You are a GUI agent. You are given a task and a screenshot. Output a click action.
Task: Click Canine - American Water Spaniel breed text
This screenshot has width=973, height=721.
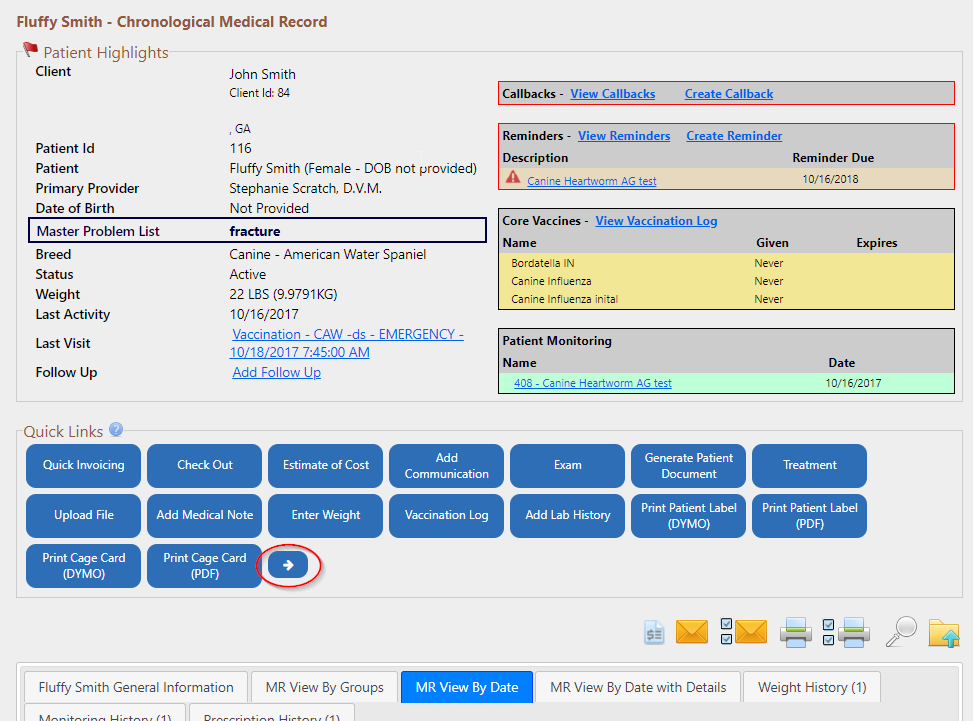[328, 254]
